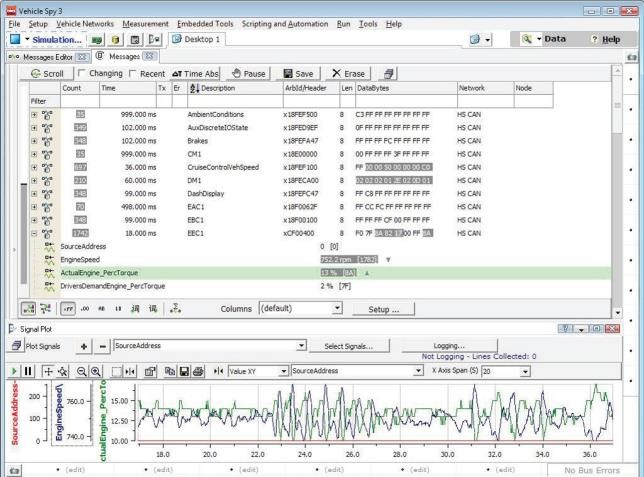Image resolution: width=644 pixels, height=477 pixels.
Task: Start the signal plot play button
Action: pos(14,371)
